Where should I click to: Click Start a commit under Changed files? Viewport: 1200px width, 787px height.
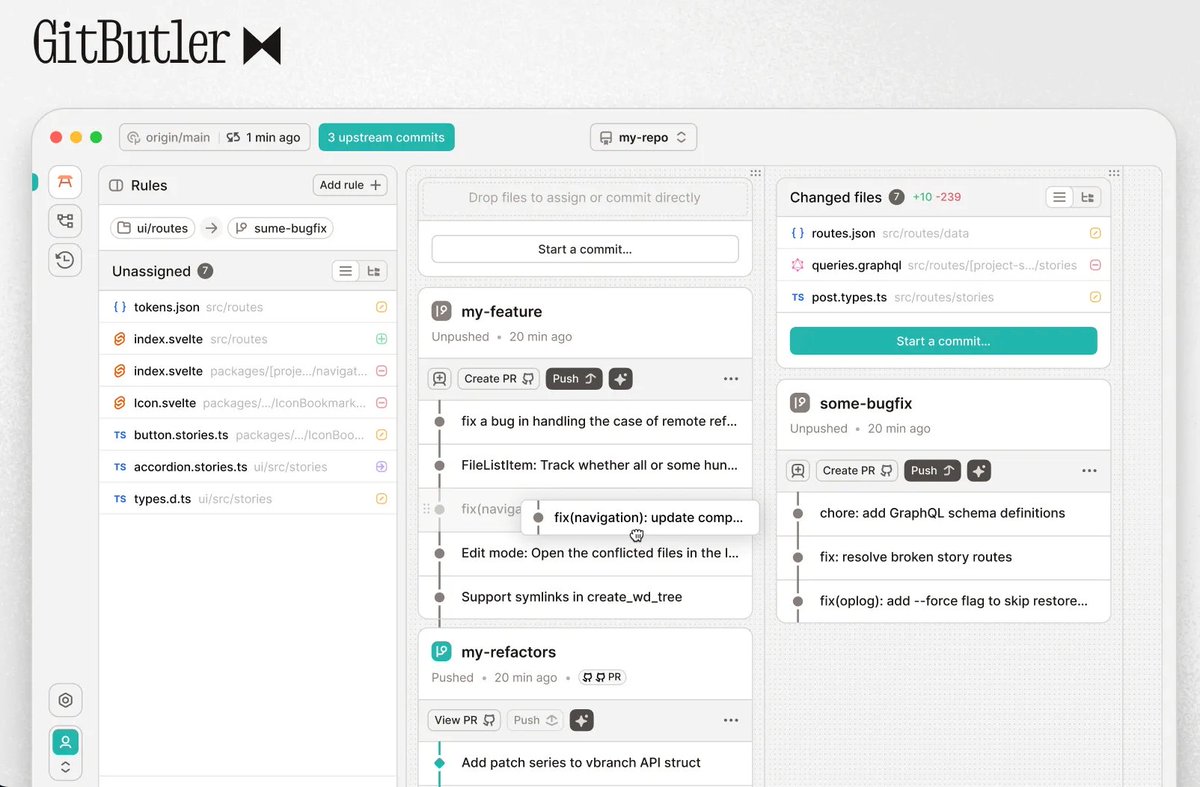click(943, 341)
